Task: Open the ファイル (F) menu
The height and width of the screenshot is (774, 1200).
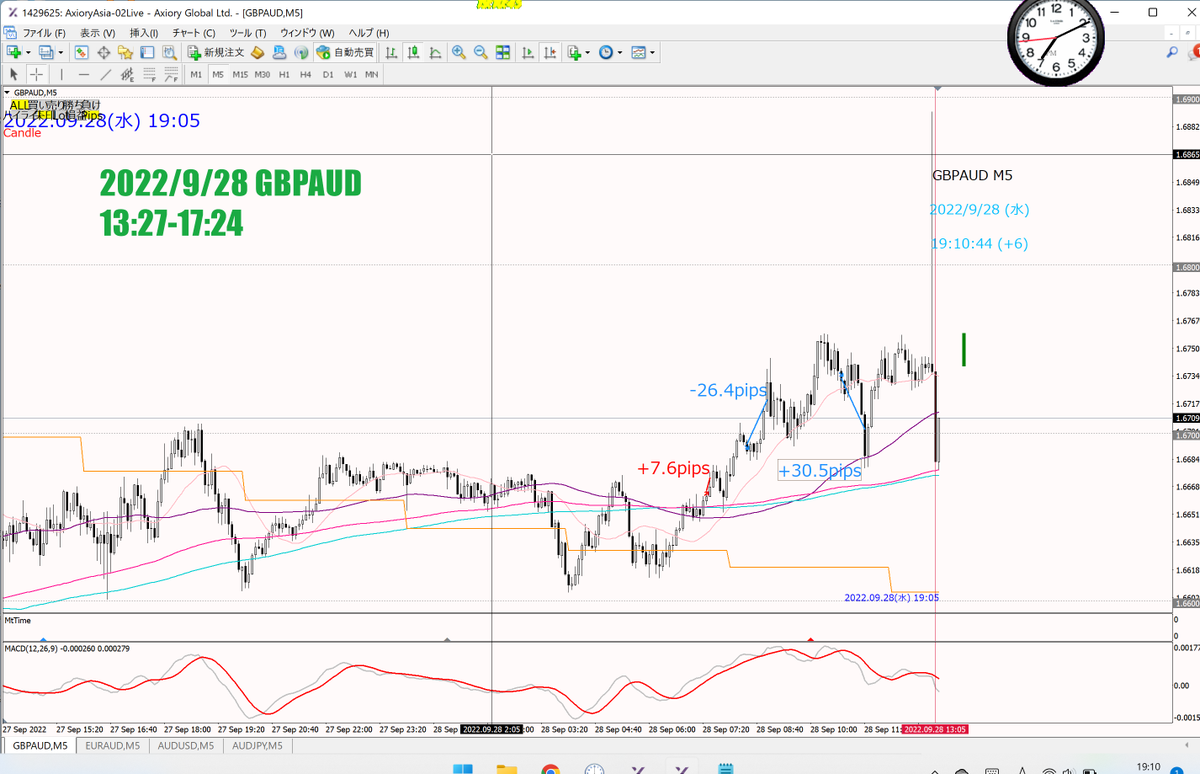Action: tap(44, 33)
